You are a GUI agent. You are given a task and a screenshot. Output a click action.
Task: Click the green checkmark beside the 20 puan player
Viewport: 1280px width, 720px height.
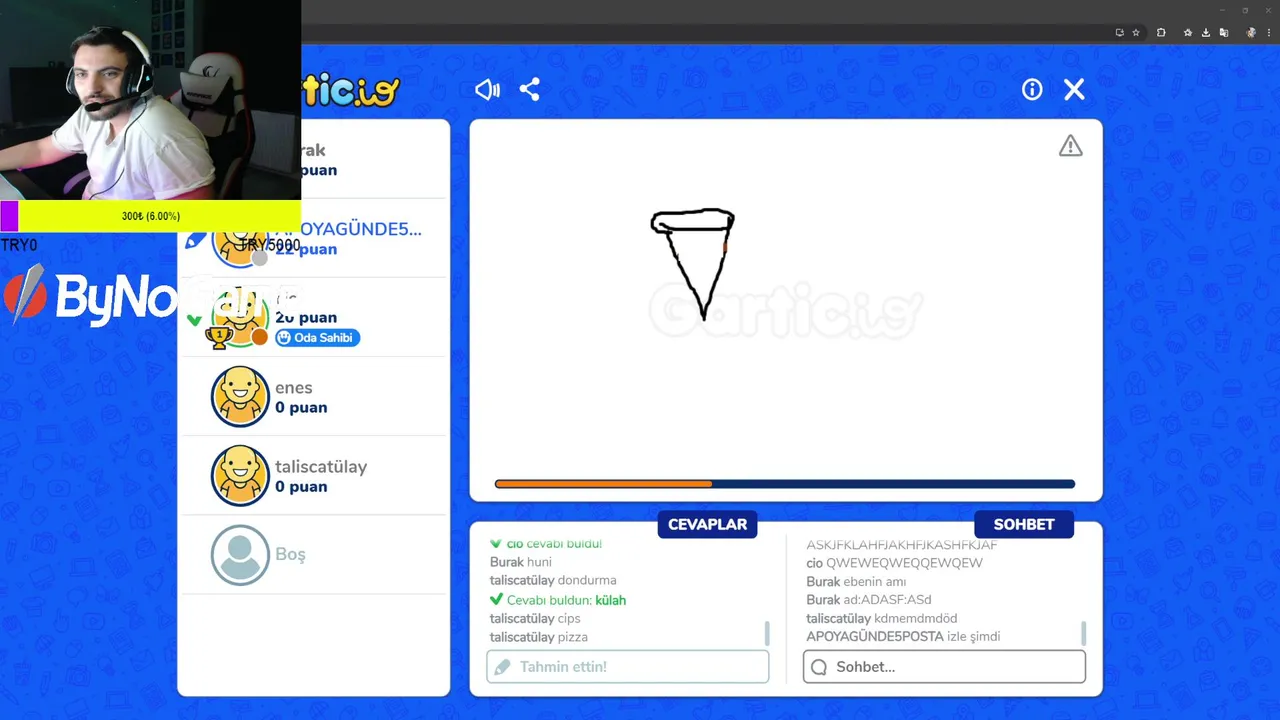(194, 320)
